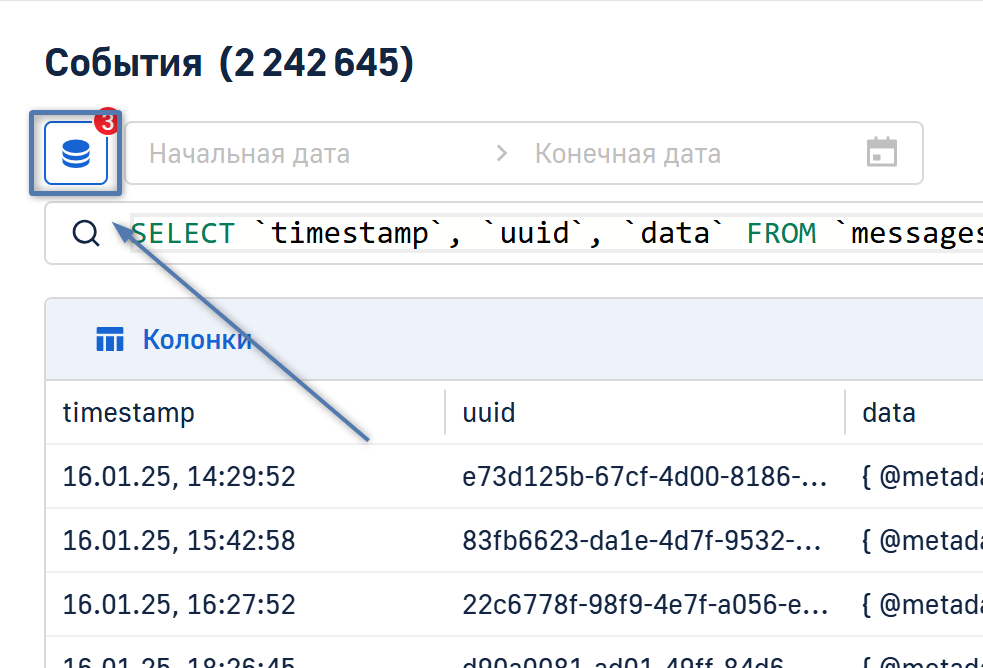Click the Начальная дата start date field
This screenshot has width=983, height=668.
tap(250, 153)
